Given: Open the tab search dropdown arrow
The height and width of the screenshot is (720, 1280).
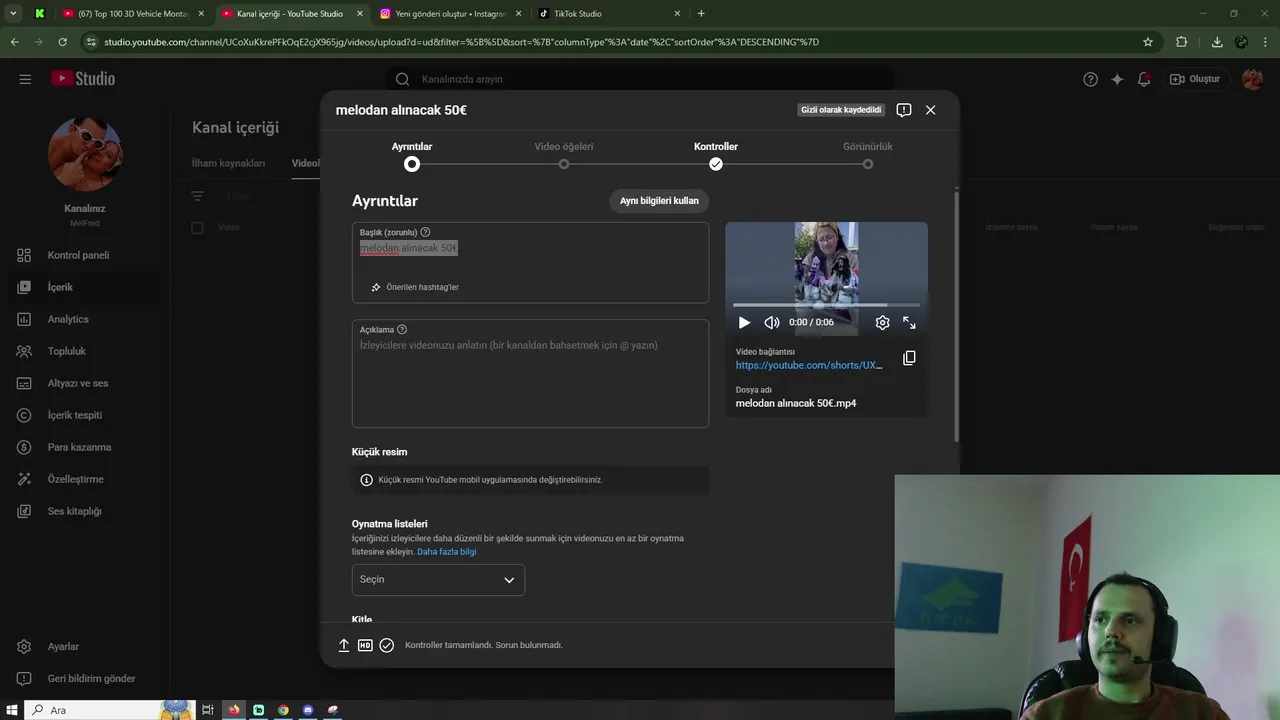Looking at the screenshot, I should [13, 14].
